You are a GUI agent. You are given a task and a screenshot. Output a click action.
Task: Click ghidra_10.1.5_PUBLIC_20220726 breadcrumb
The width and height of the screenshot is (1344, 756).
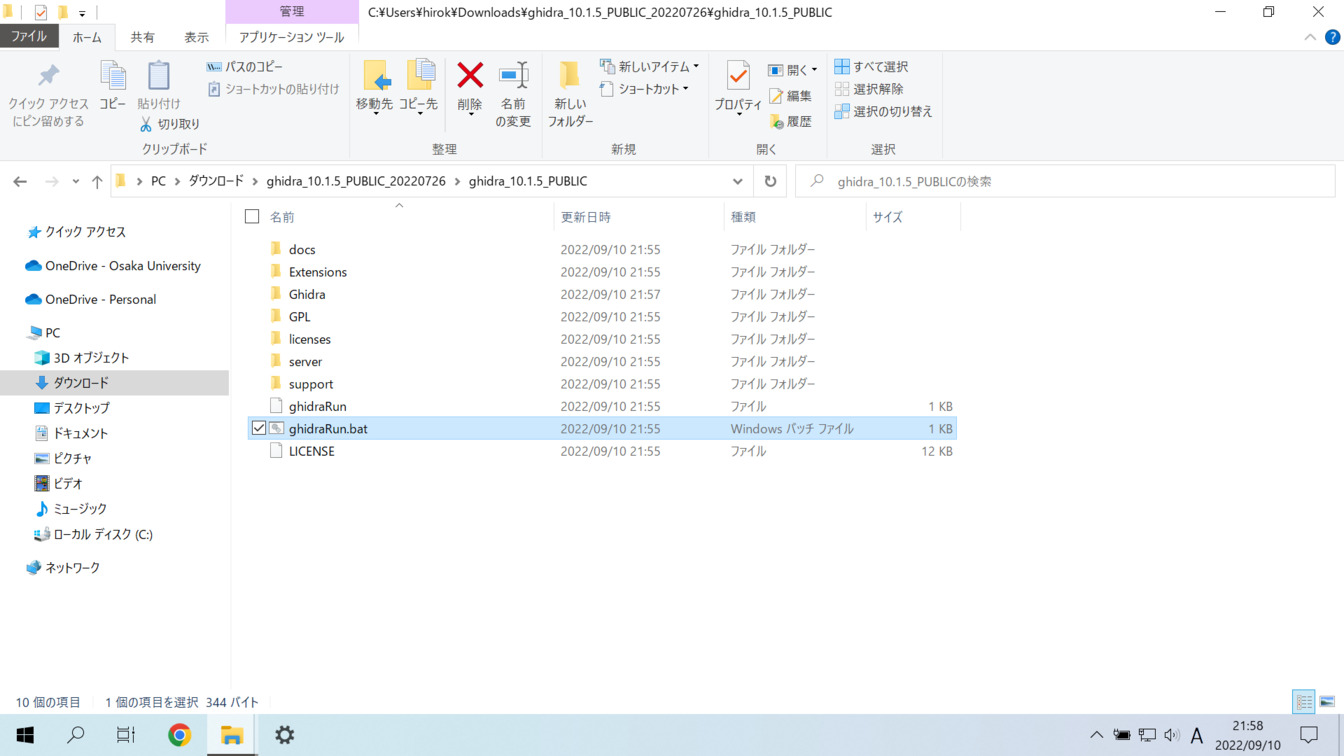pos(356,181)
